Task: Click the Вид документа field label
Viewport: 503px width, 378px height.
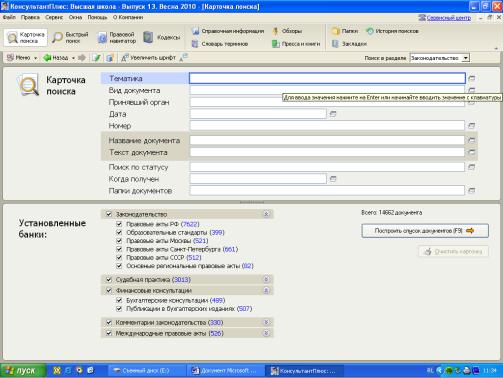Action: (134, 90)
